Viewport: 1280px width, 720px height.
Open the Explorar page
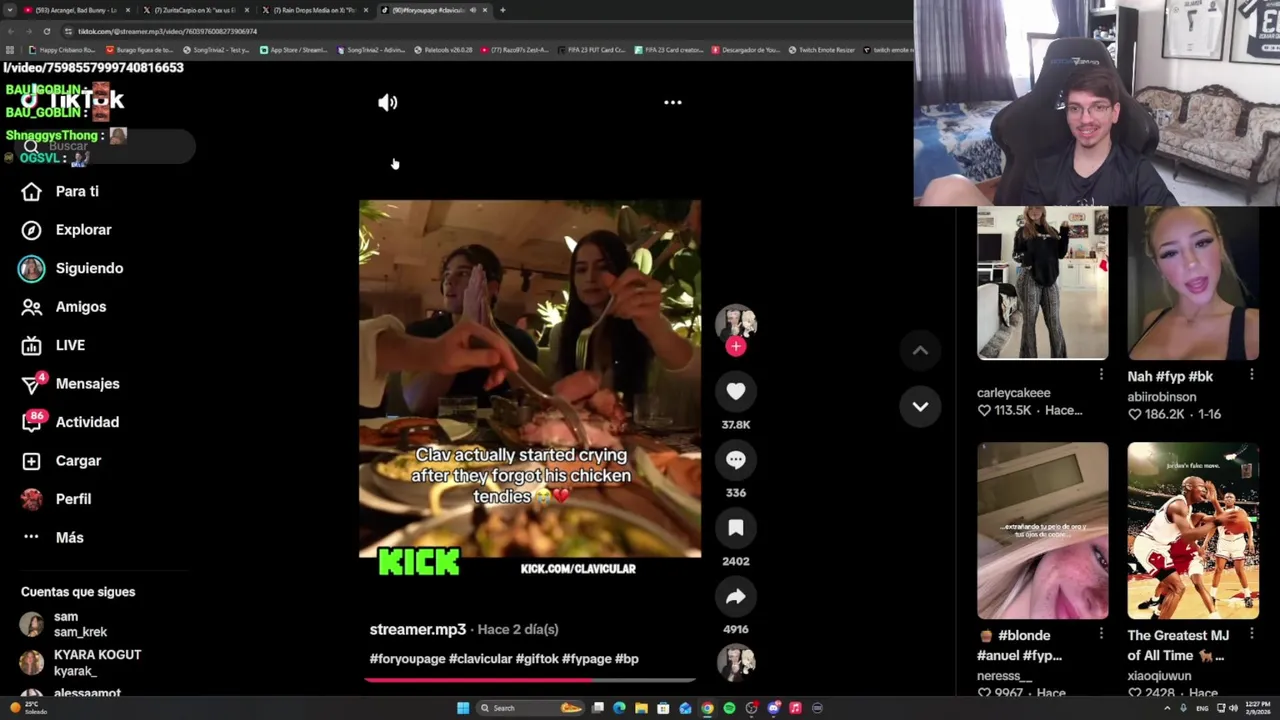(68, 230)
